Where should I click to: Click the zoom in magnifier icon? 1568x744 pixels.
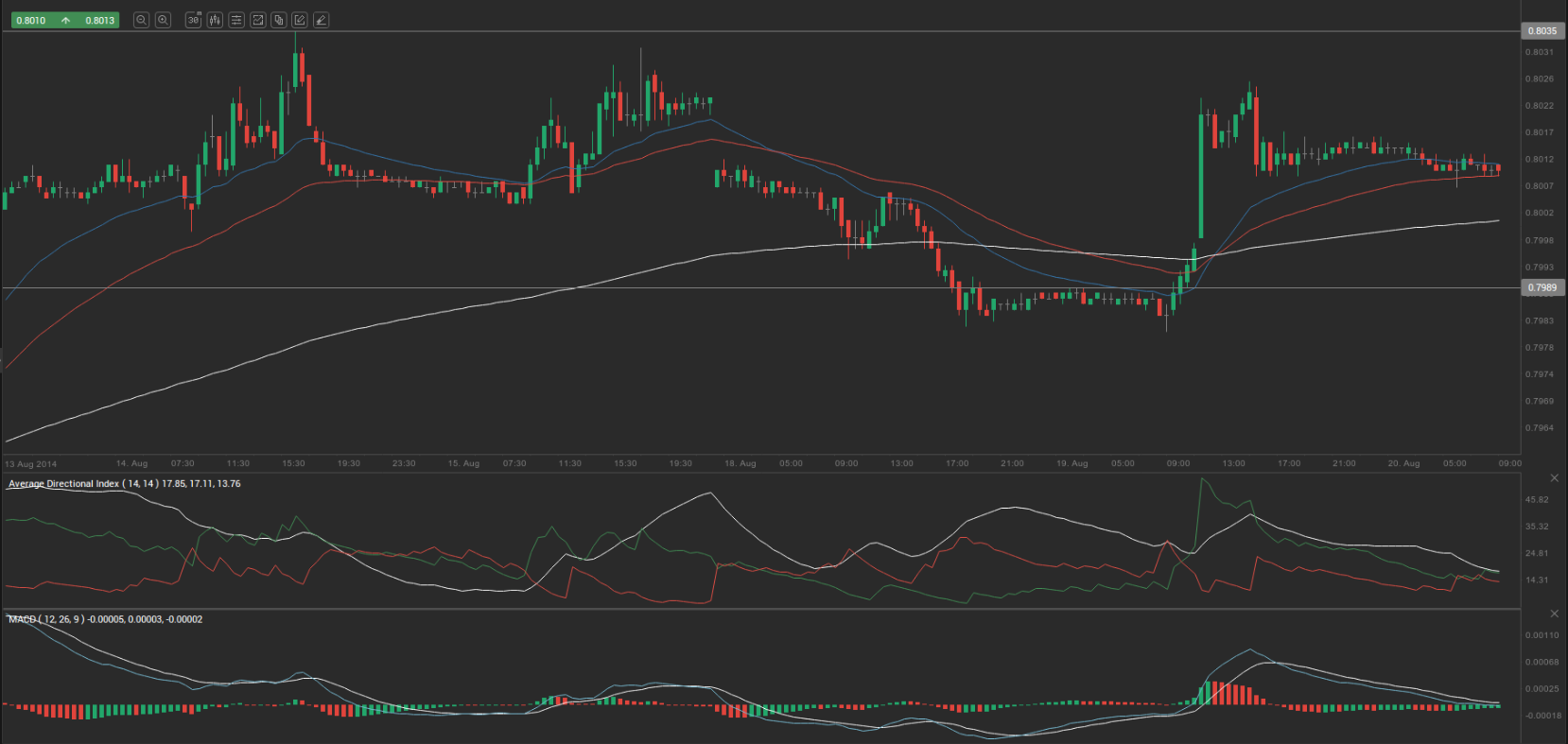[x=163, y=20]
